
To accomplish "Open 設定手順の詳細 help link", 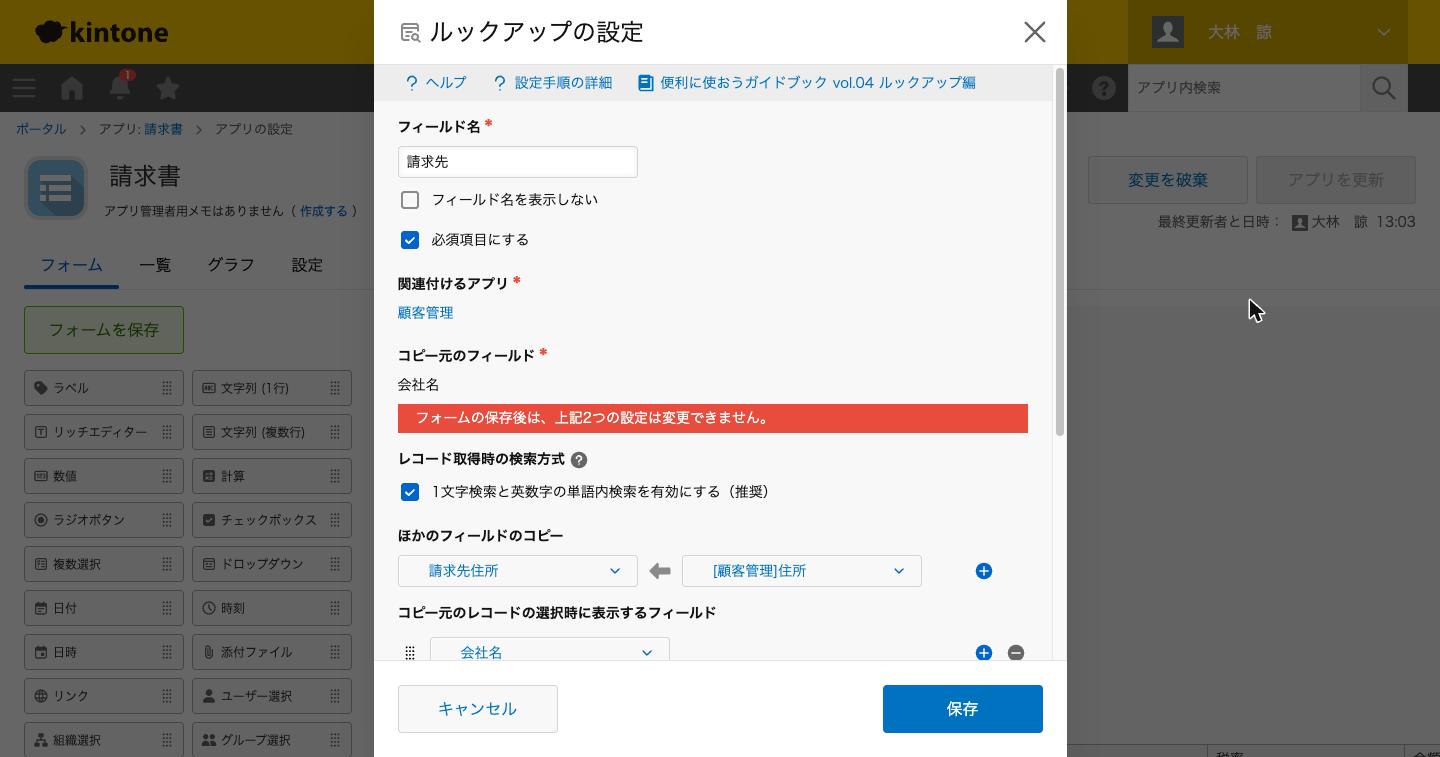I will 552,83.
